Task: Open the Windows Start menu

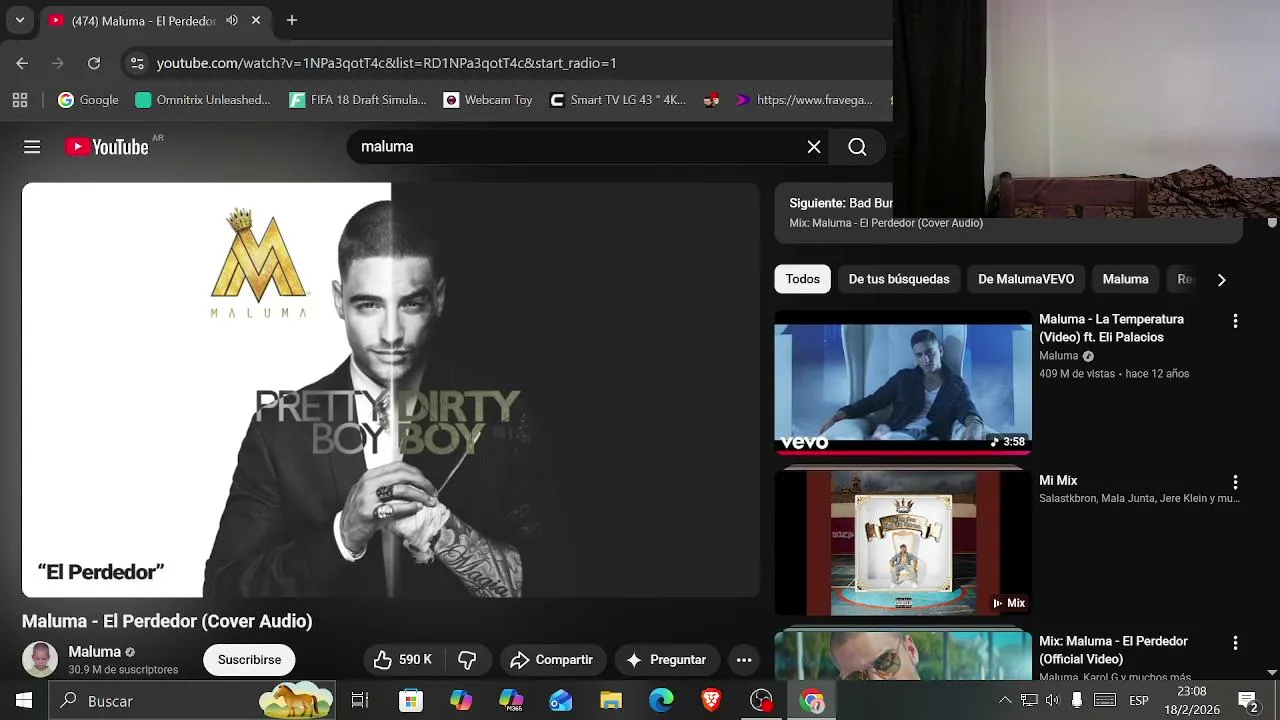Action: click(24, 701)
